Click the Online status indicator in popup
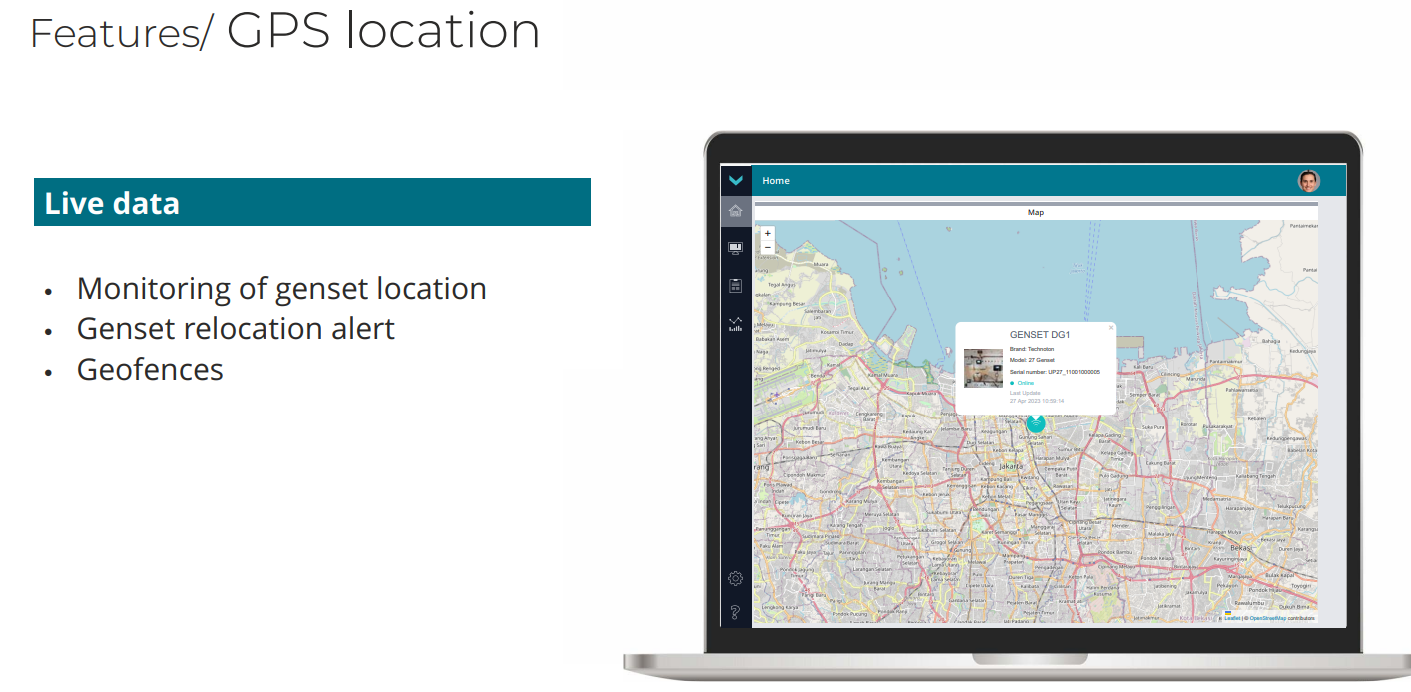 point(1024,383)
